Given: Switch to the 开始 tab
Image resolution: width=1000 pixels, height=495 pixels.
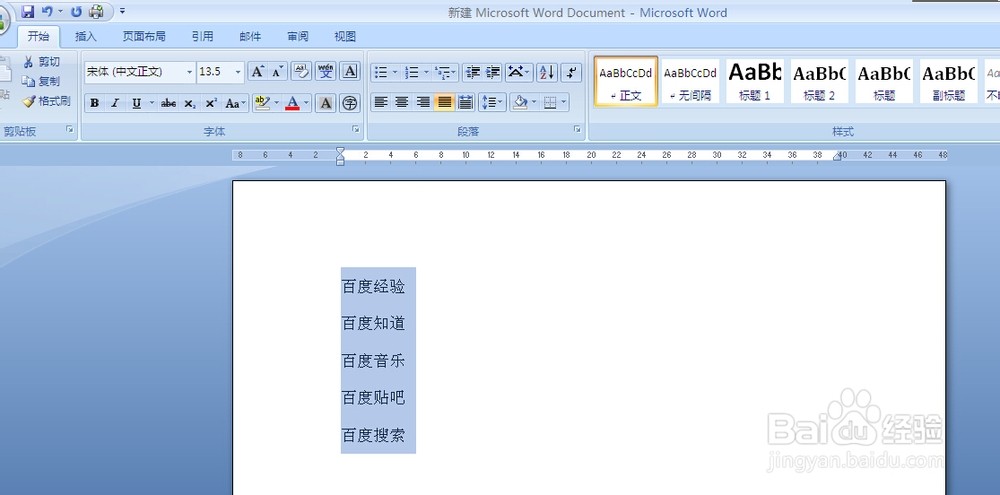Looking at the screenshot, I should coord(38,36).
